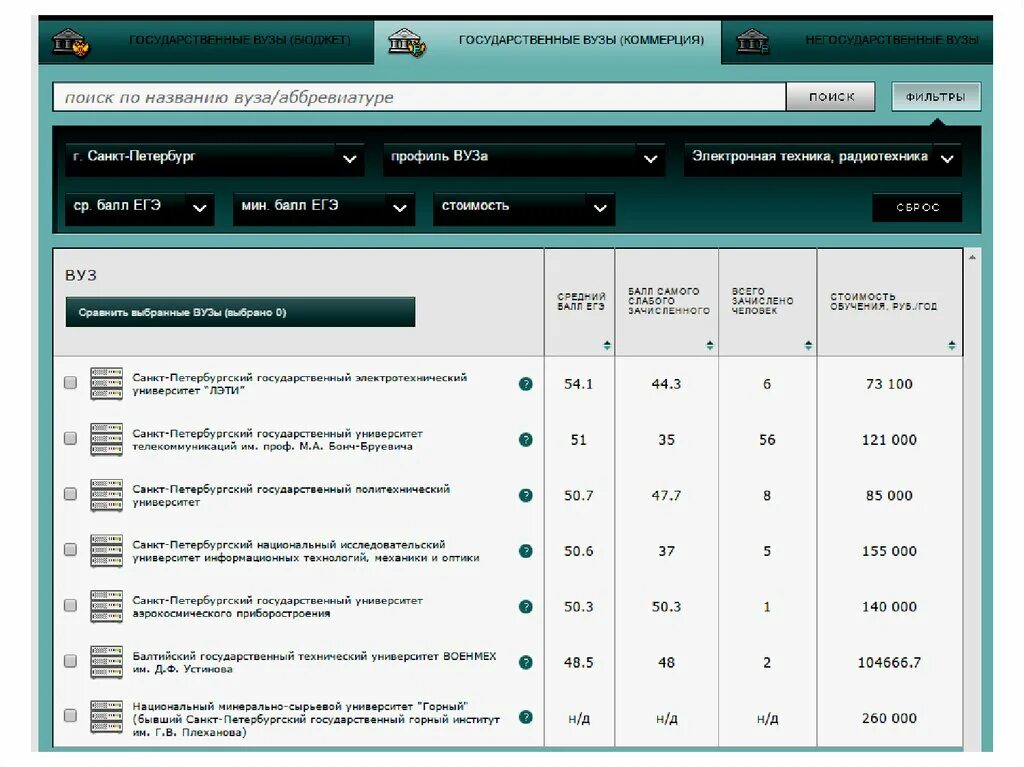This screenshot has width=1024, height=767.
Task: Sort by Средний балл ЕГЭ column arrows
Action: [x=607, y=345]
